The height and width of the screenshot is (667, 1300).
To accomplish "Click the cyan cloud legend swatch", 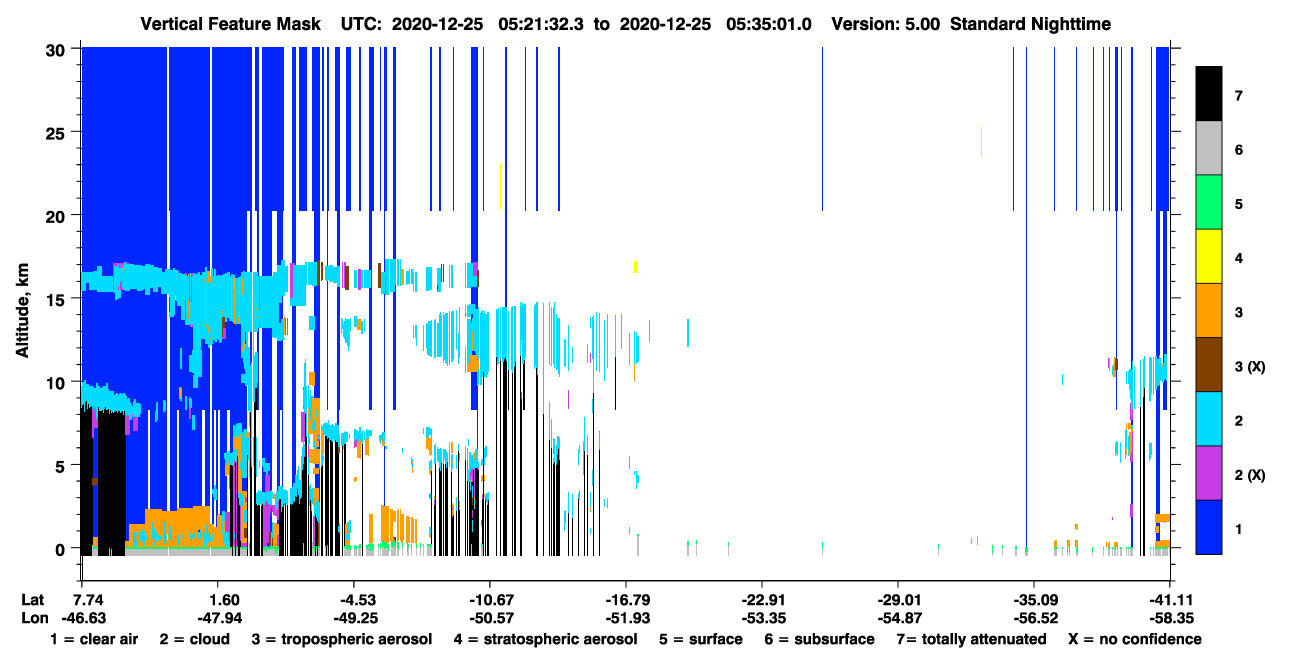I will [1209, 418].
